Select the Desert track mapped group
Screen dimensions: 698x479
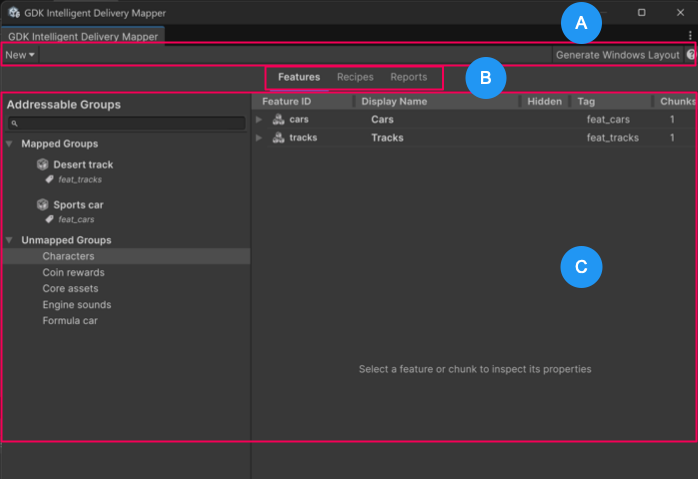coord(83,164)
